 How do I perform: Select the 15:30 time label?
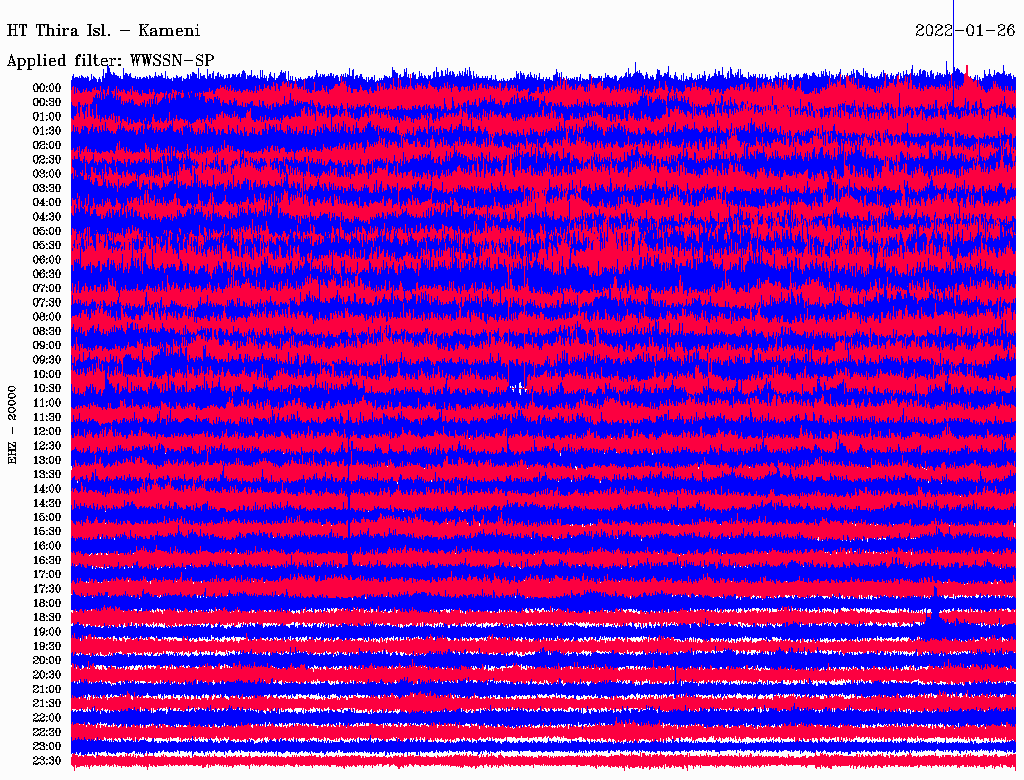coord(47,532)
